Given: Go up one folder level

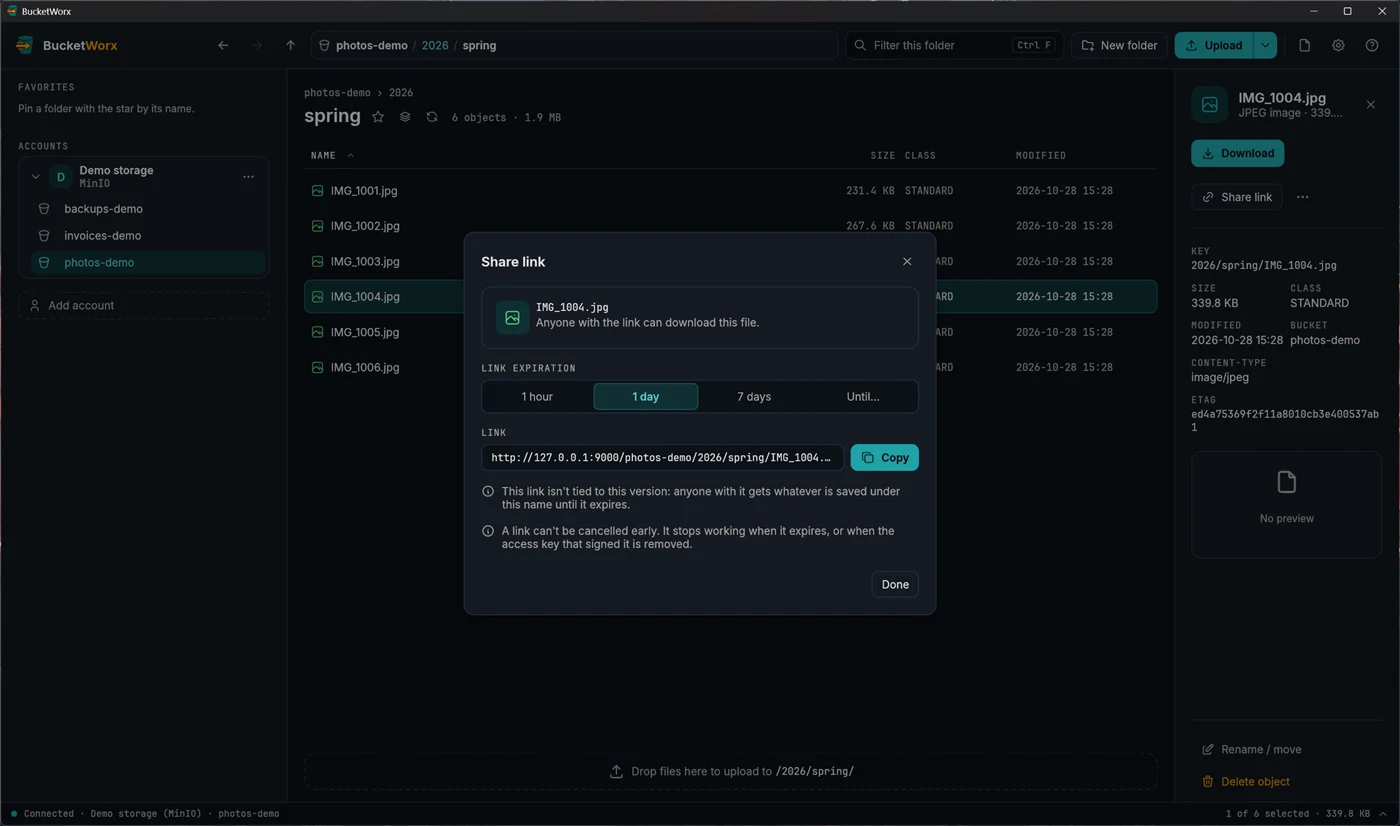Looking at the screenshot, I should [x=290, y=45].
